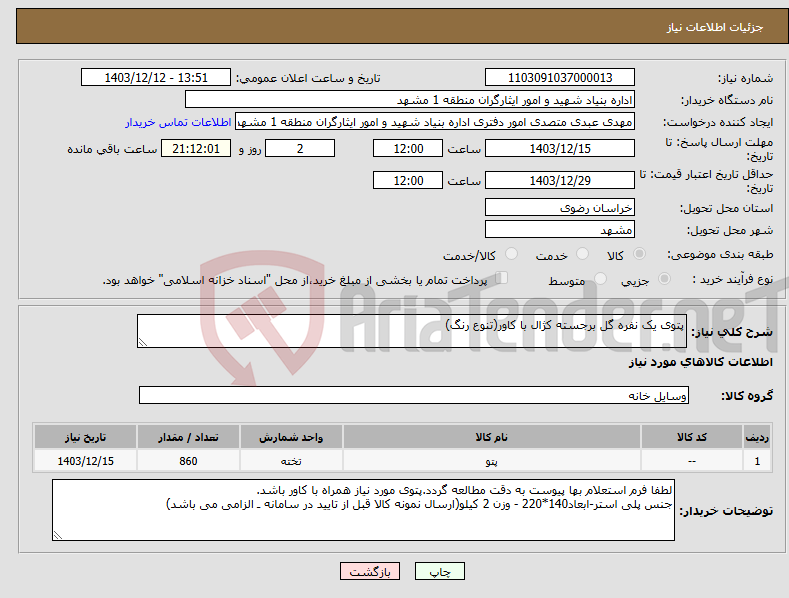Image resolution: width=789 pixels, height=598 pixels.
Task: Select the کالا radio button
Action: click(x=640, y=254)
